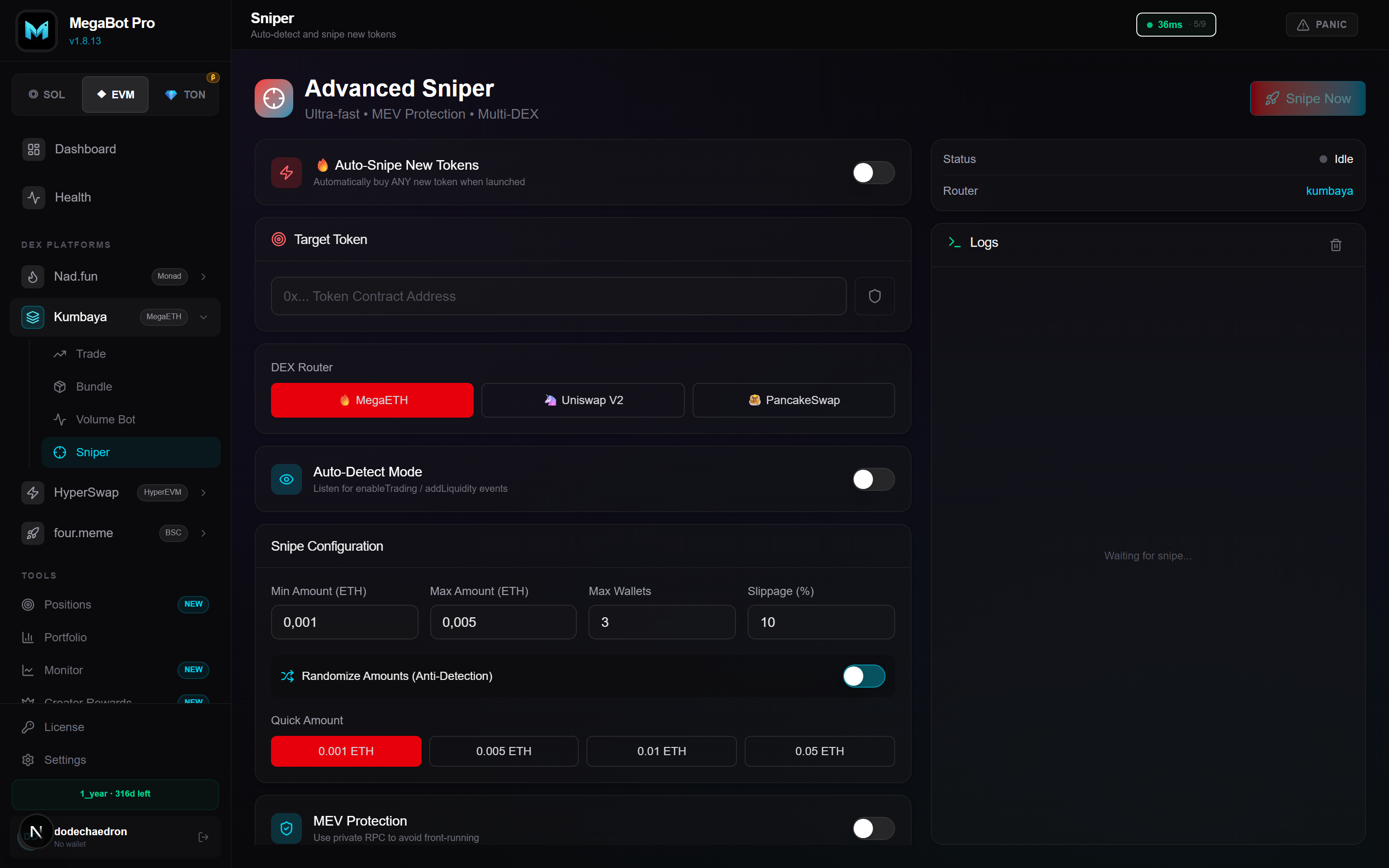1389x868 pixels.
Task: Switch to the TON chain tab
Action: pos(185,95)
